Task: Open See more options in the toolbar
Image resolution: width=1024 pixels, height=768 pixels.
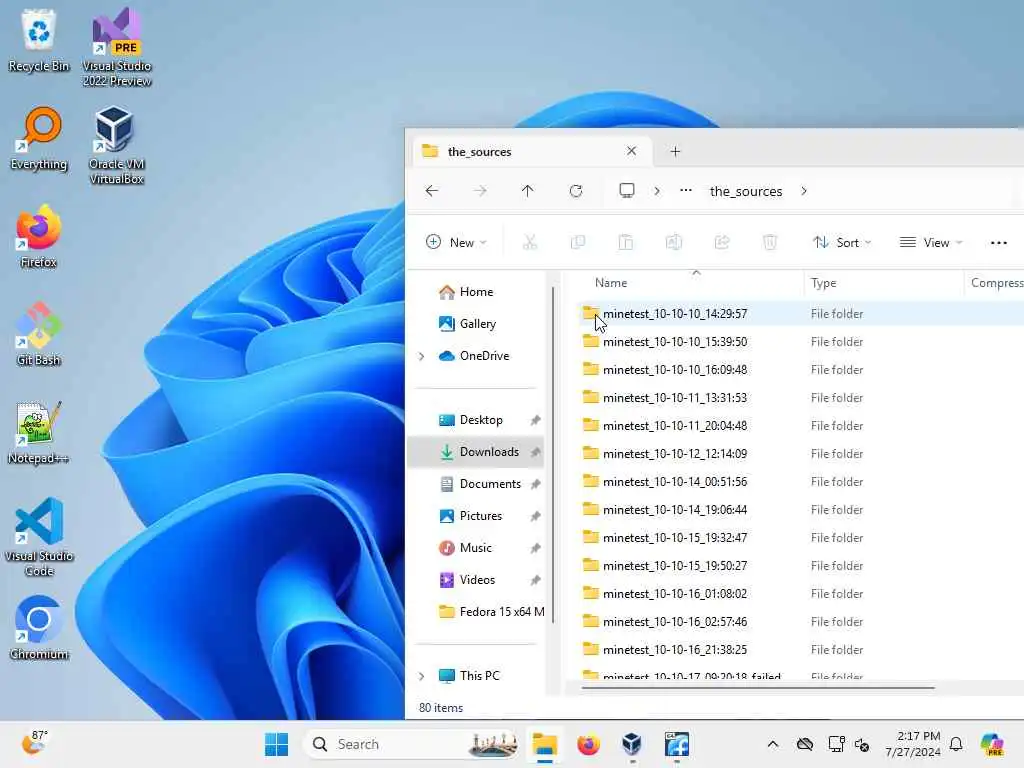Action: pyautogui.click(x=999, y=242)
